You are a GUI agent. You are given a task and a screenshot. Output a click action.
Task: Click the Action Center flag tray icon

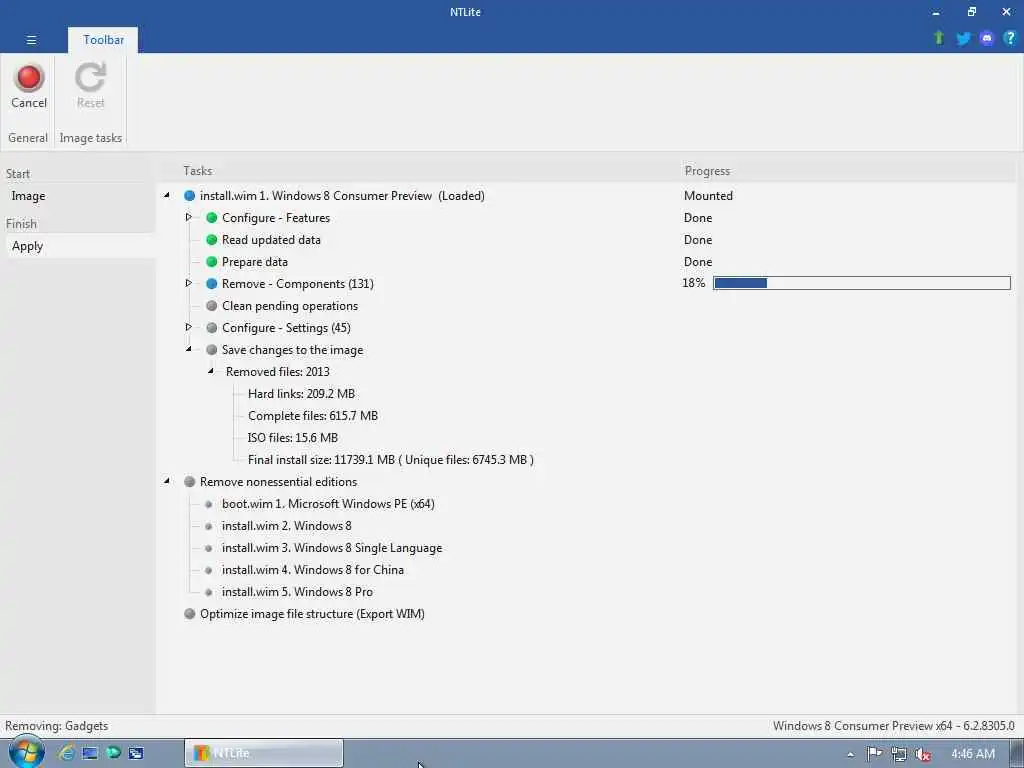[874, 754]
